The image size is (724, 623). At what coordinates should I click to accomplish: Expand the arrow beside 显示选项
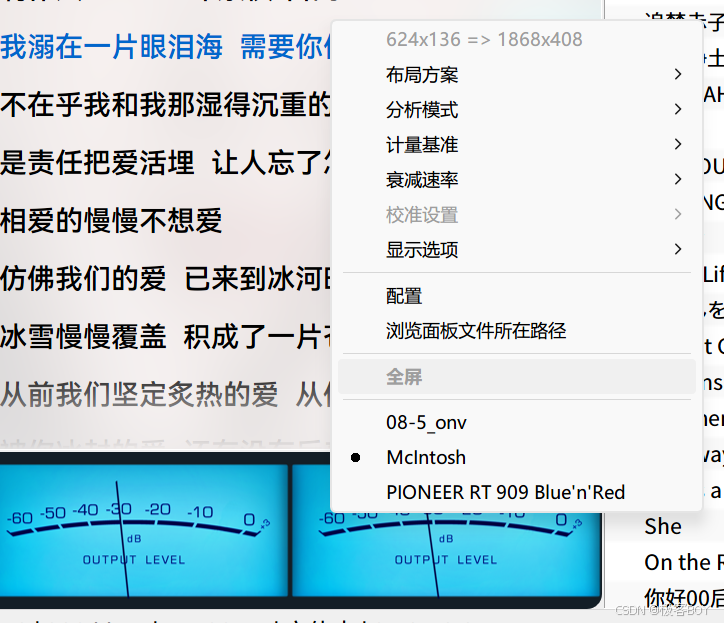(x=677, y=249)
